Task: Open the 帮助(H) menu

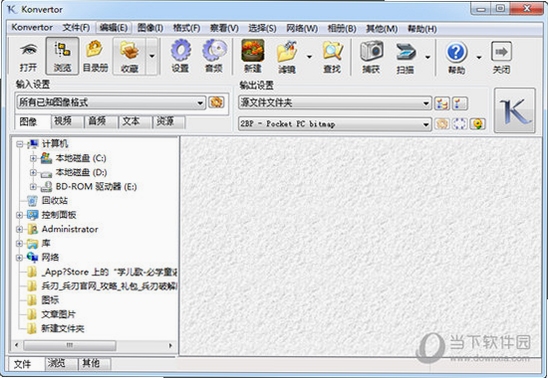Action: pyautogui.click(x=422, y=29)
